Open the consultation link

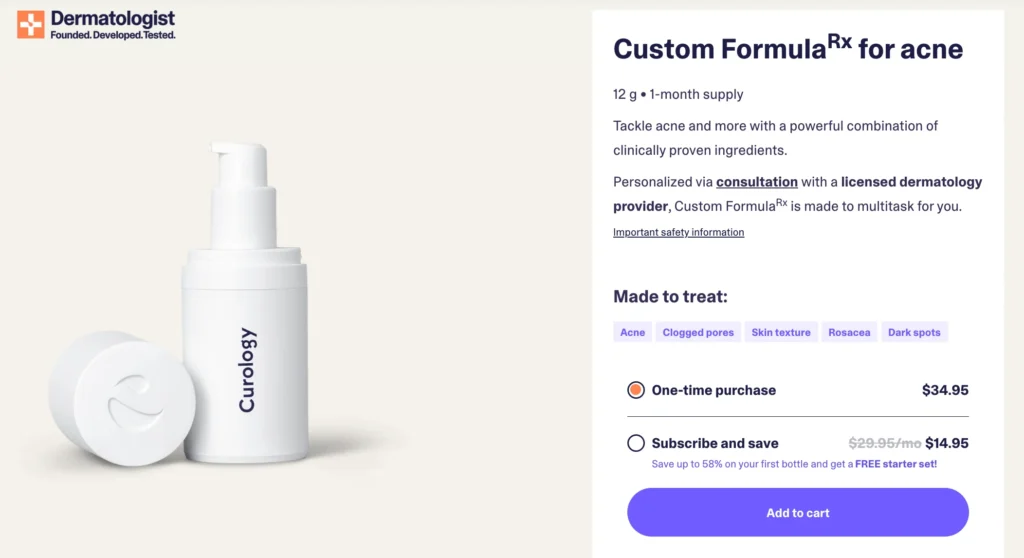[x=757, y=182]
